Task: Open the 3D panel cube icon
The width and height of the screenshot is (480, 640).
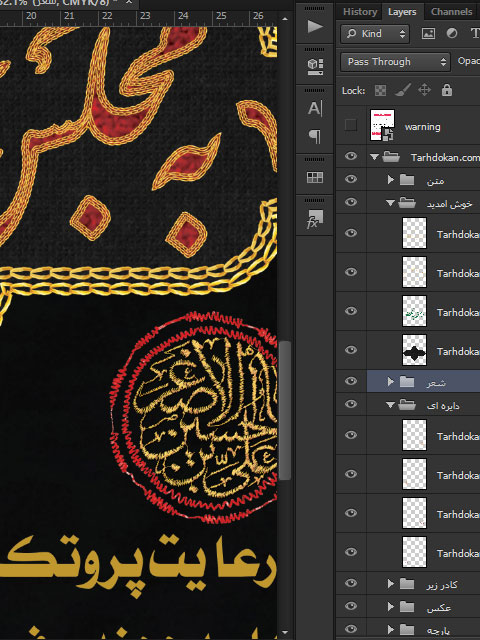Action: click(x=315, y=67)
